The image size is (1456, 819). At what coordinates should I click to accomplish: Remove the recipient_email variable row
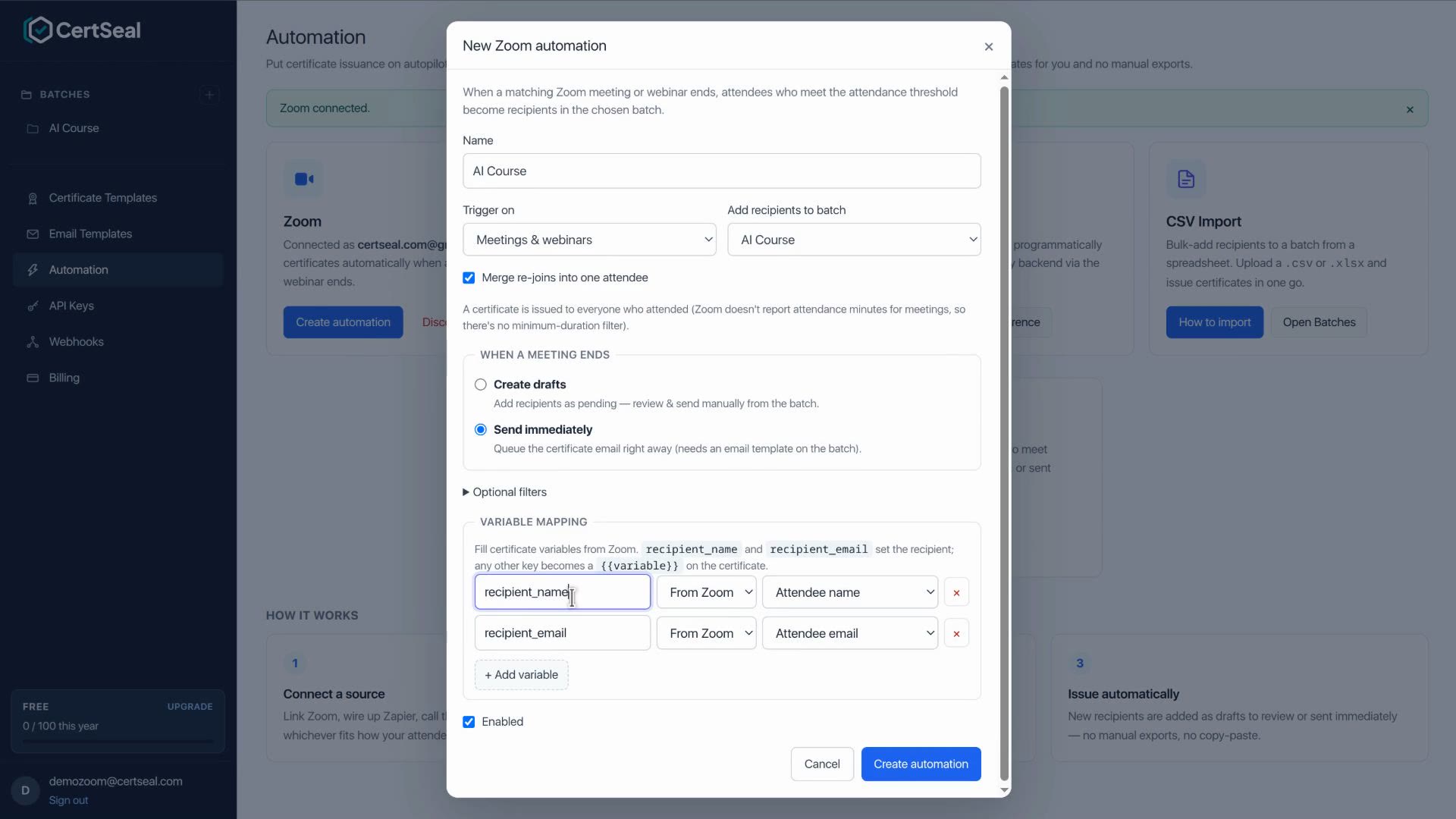(x=956, y=634)
